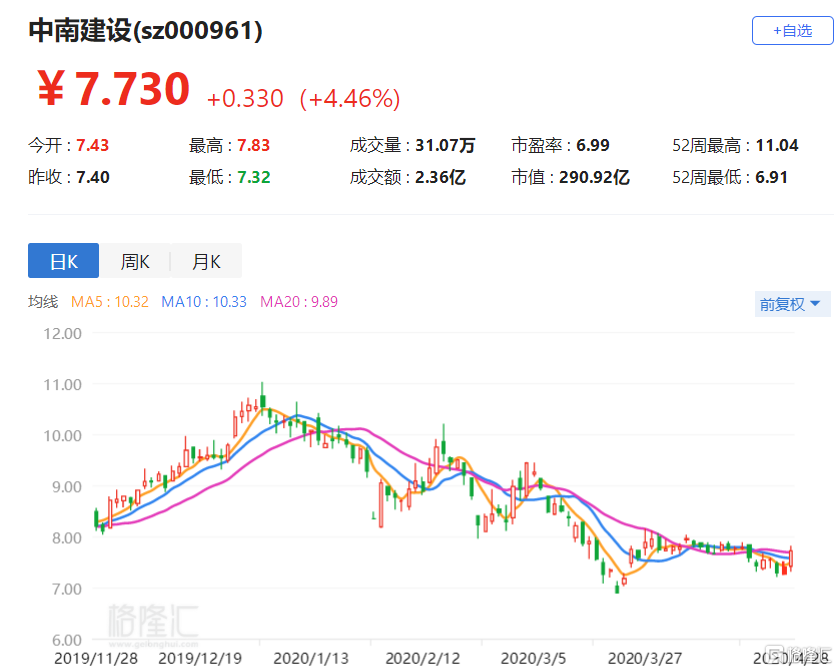This screenshot has width=838, height=671.
Task: Click the 10.00 y-axis price label
Action: [x=63, y=436]
